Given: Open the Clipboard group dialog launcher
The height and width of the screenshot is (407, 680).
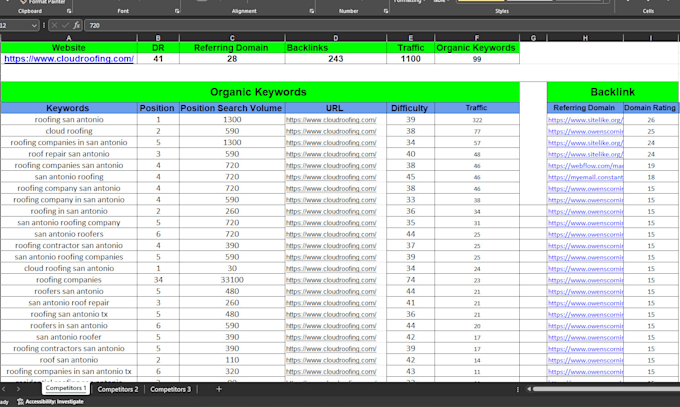Looking at the screenshot, I should (x=69, y=11).
